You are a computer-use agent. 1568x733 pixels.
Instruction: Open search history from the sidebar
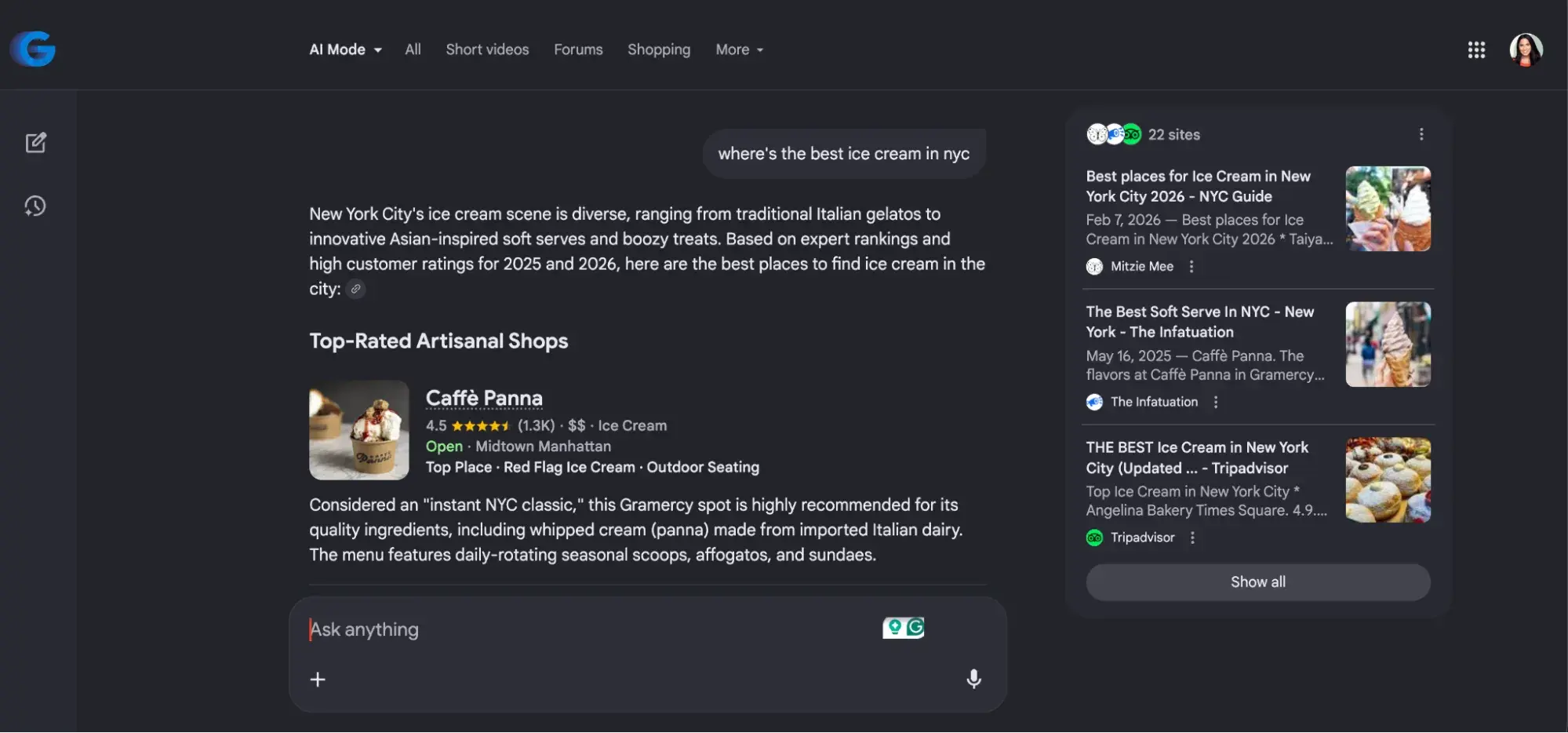pos(35,206)
